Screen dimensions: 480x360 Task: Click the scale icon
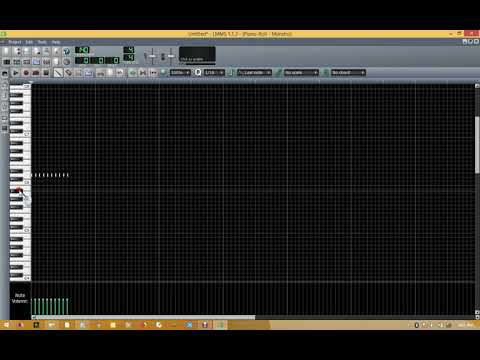(x=279, y=73)
